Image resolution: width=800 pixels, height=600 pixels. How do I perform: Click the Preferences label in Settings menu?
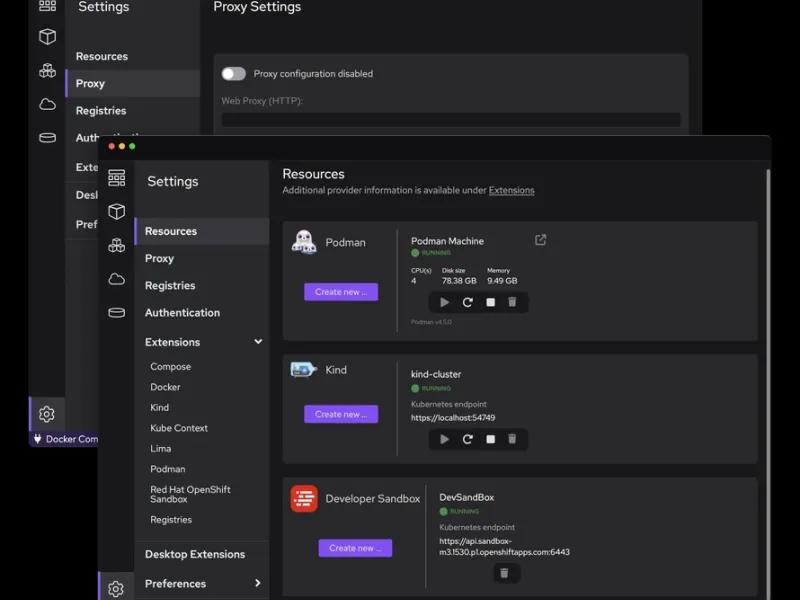coord(176,583)
